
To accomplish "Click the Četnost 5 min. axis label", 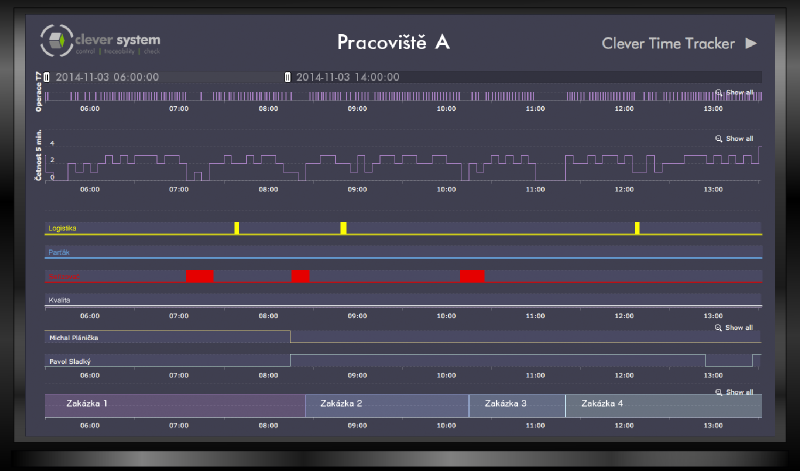I will tap(39, 155).
